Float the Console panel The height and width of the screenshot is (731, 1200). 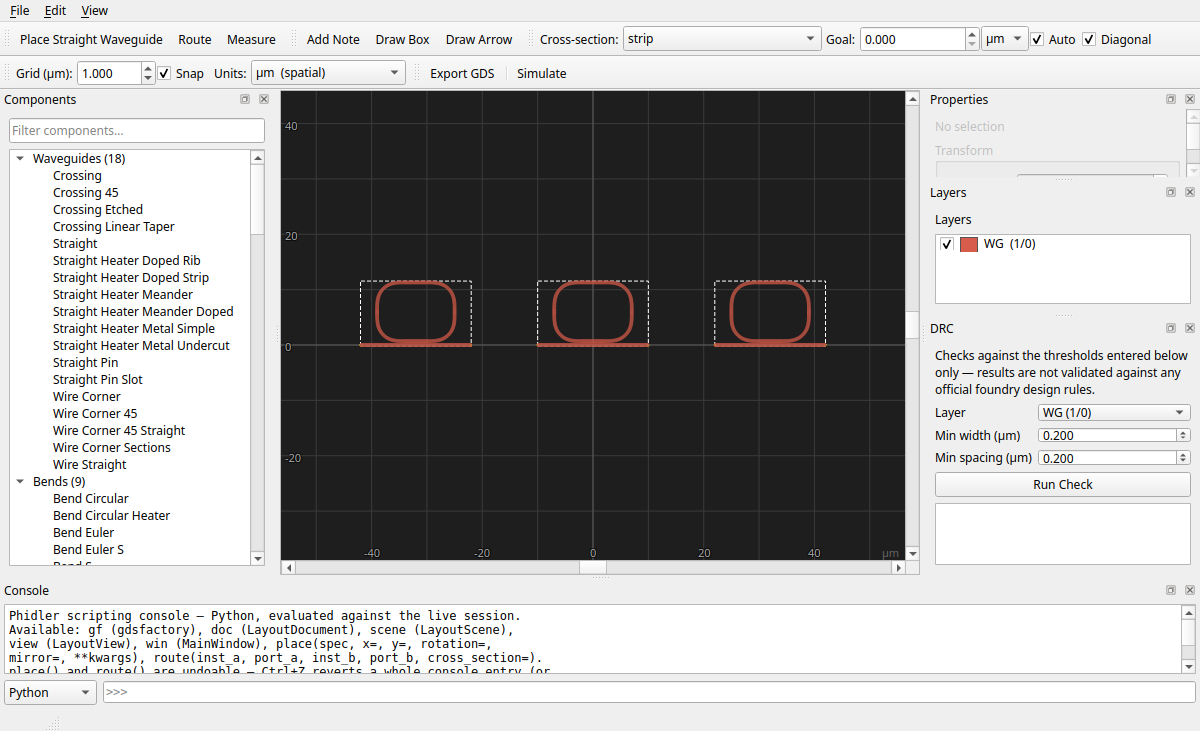(1171, 591)
